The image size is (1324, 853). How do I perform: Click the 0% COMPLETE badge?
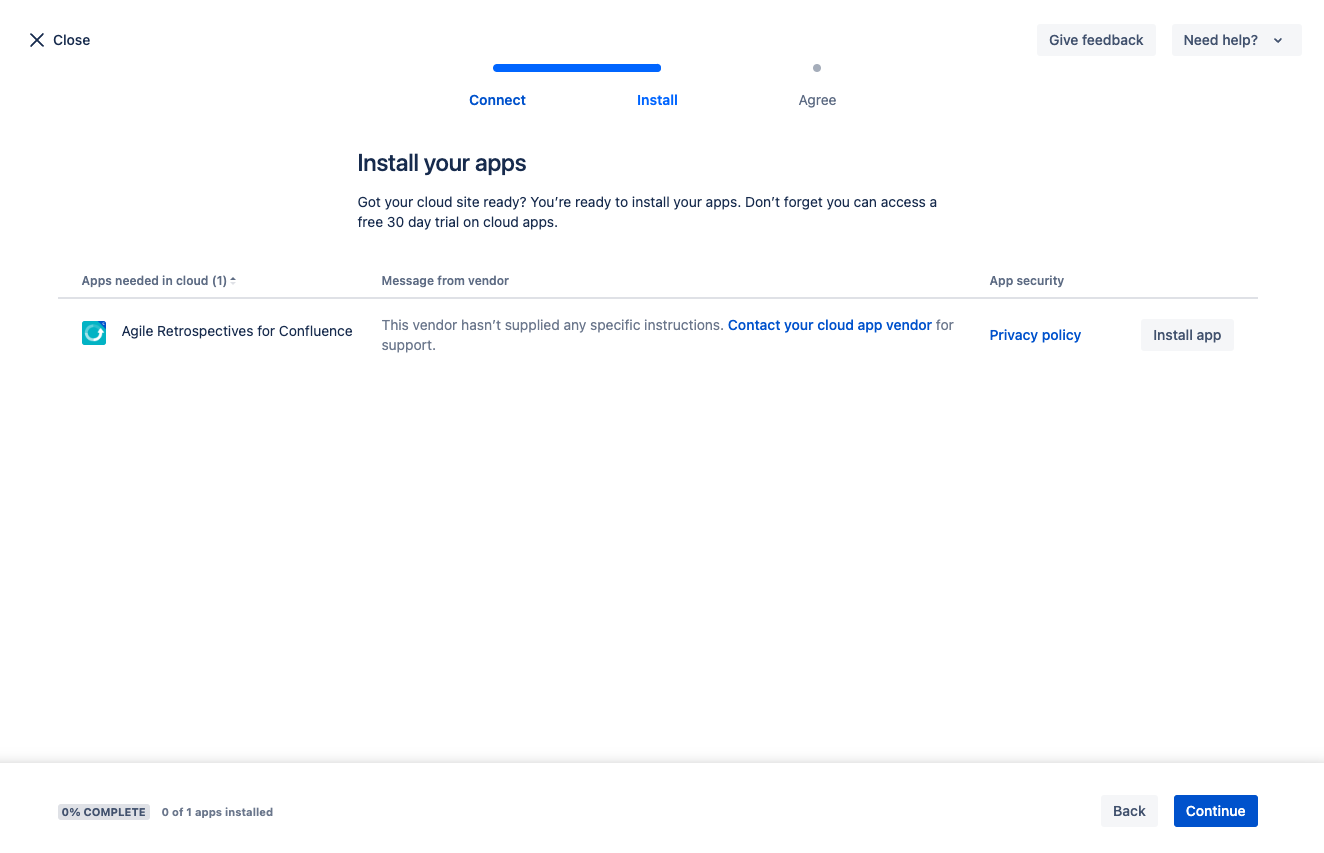click(104, 812)
